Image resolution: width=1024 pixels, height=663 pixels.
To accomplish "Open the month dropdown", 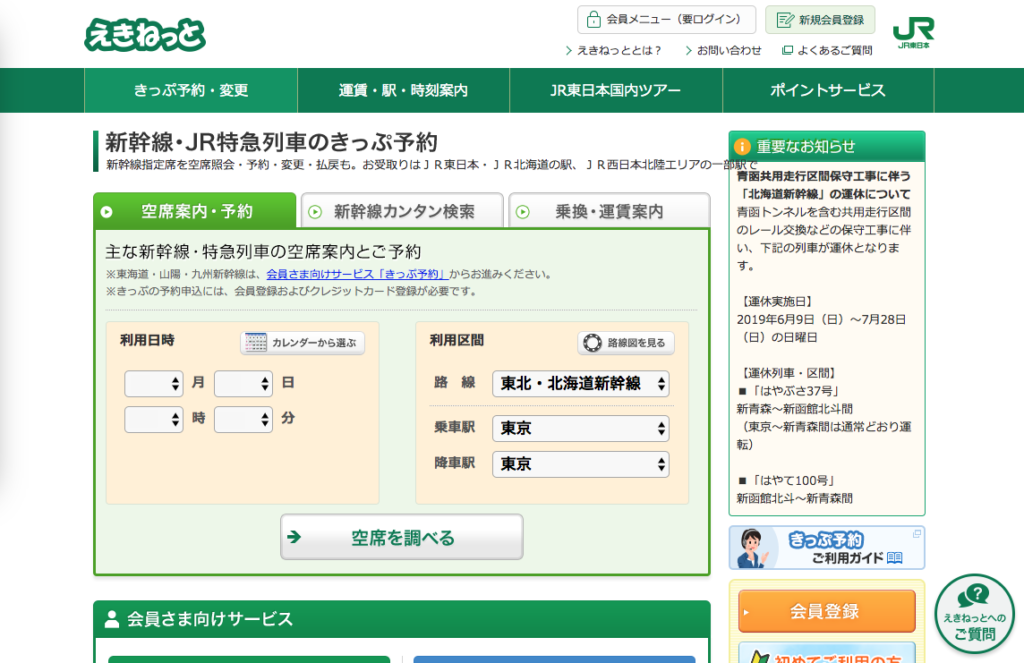I will [153, 383].
